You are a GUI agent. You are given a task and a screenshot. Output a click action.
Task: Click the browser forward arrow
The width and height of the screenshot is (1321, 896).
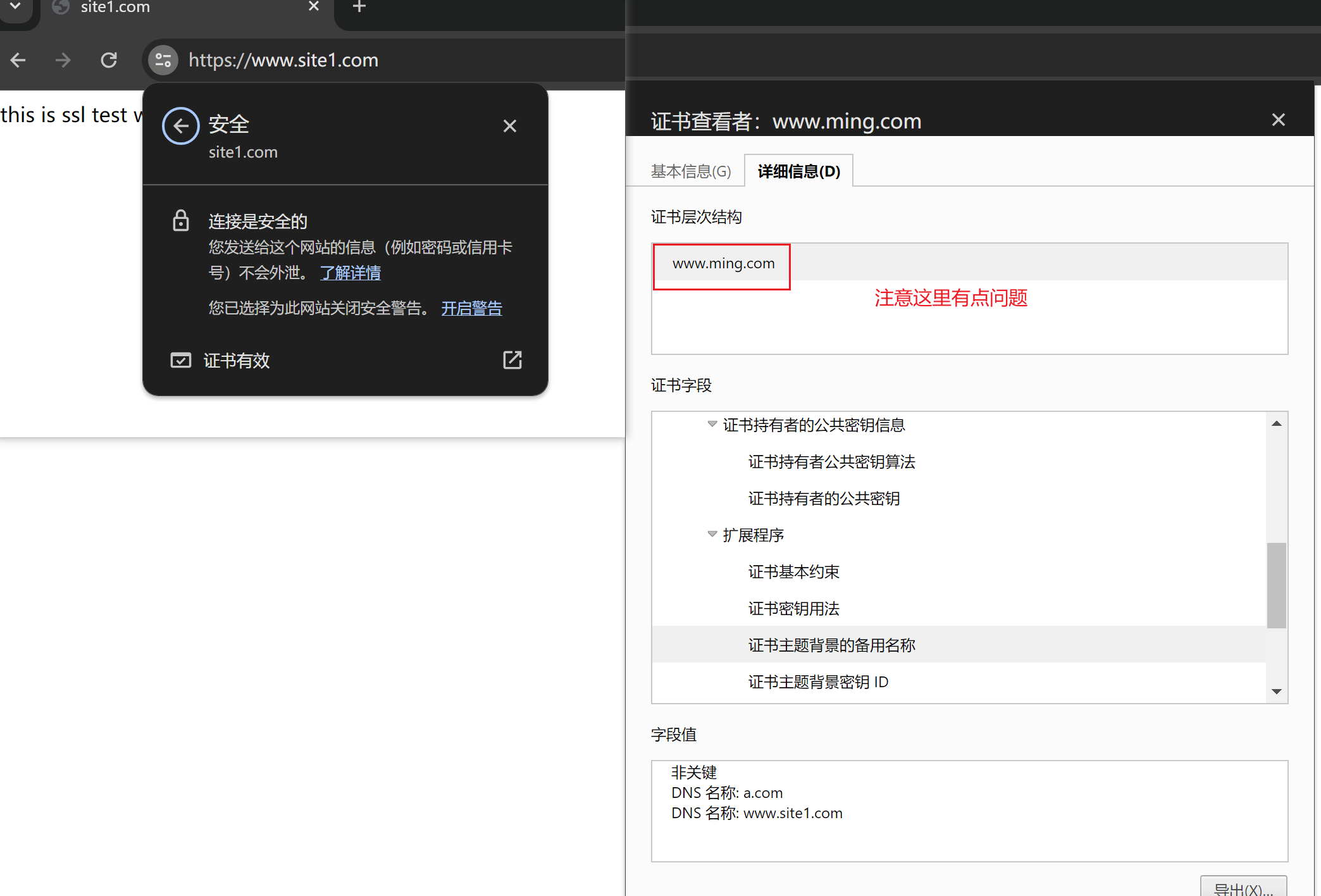pyautogui.click(x=63, y=60)
